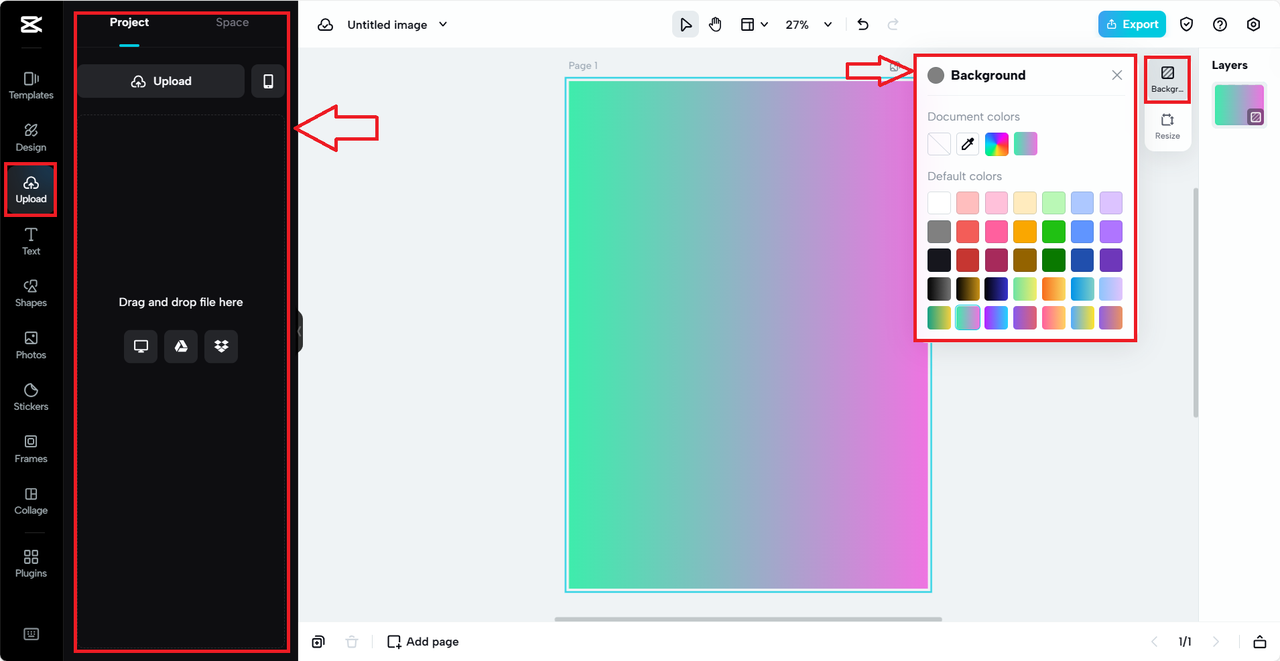Go to next page arrow
1280x661 pixels.
coord(1217,642)
